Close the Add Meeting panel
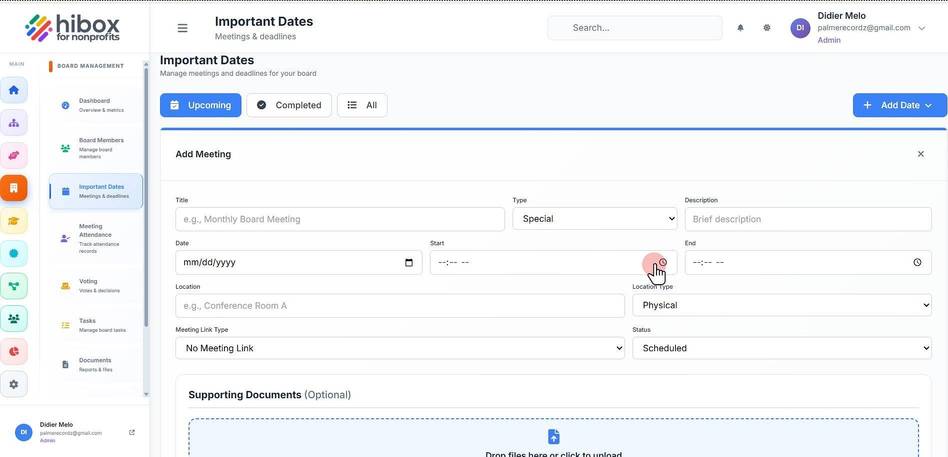The height and width of the screenshot is (457, 948). tap(920, 154)
